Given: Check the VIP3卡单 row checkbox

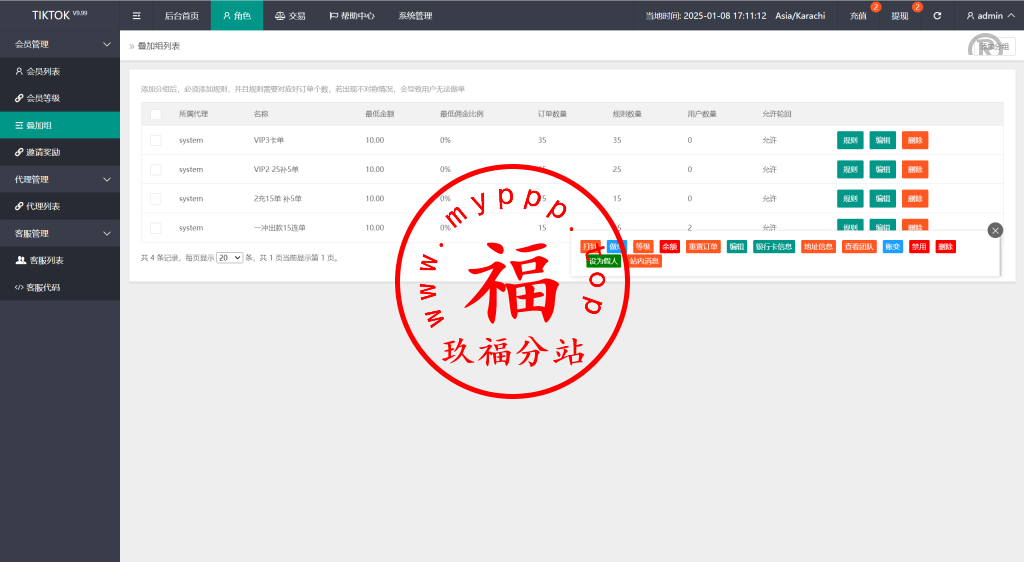Looking at the screenshot, I should [155, 140].
